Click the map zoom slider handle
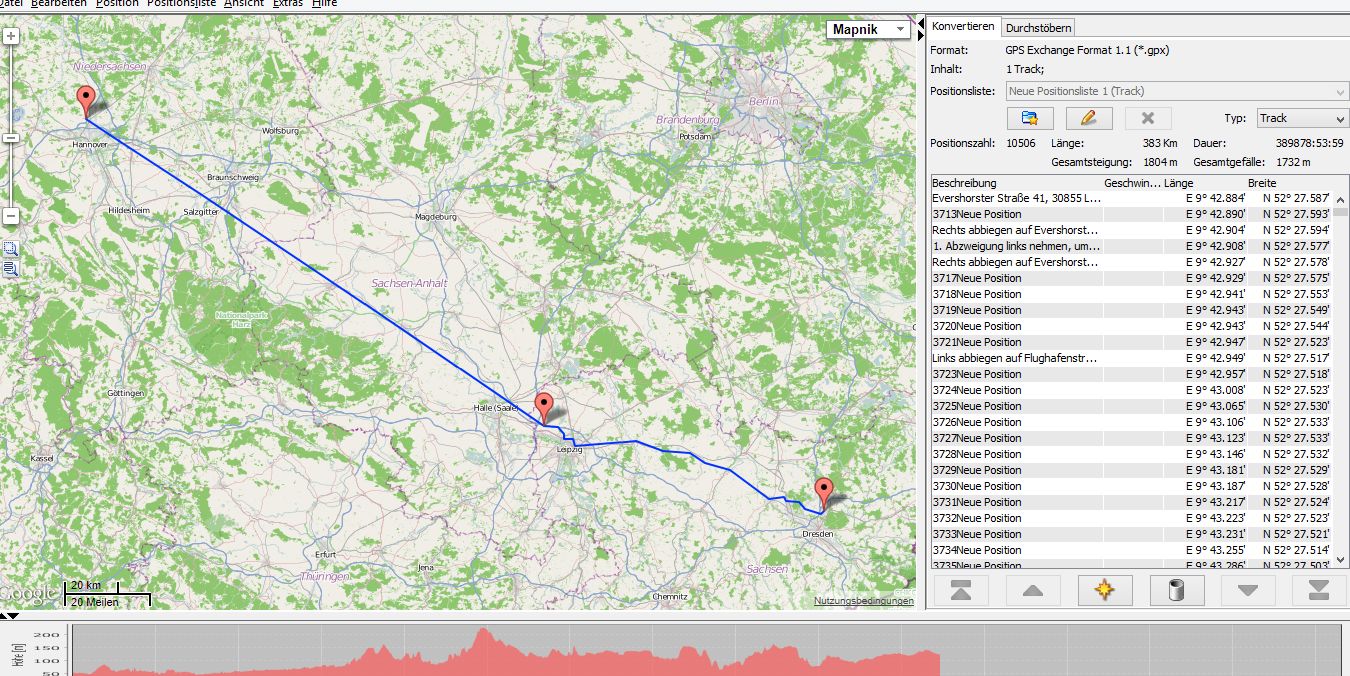1350x676 pixels. tap(11, 137)
